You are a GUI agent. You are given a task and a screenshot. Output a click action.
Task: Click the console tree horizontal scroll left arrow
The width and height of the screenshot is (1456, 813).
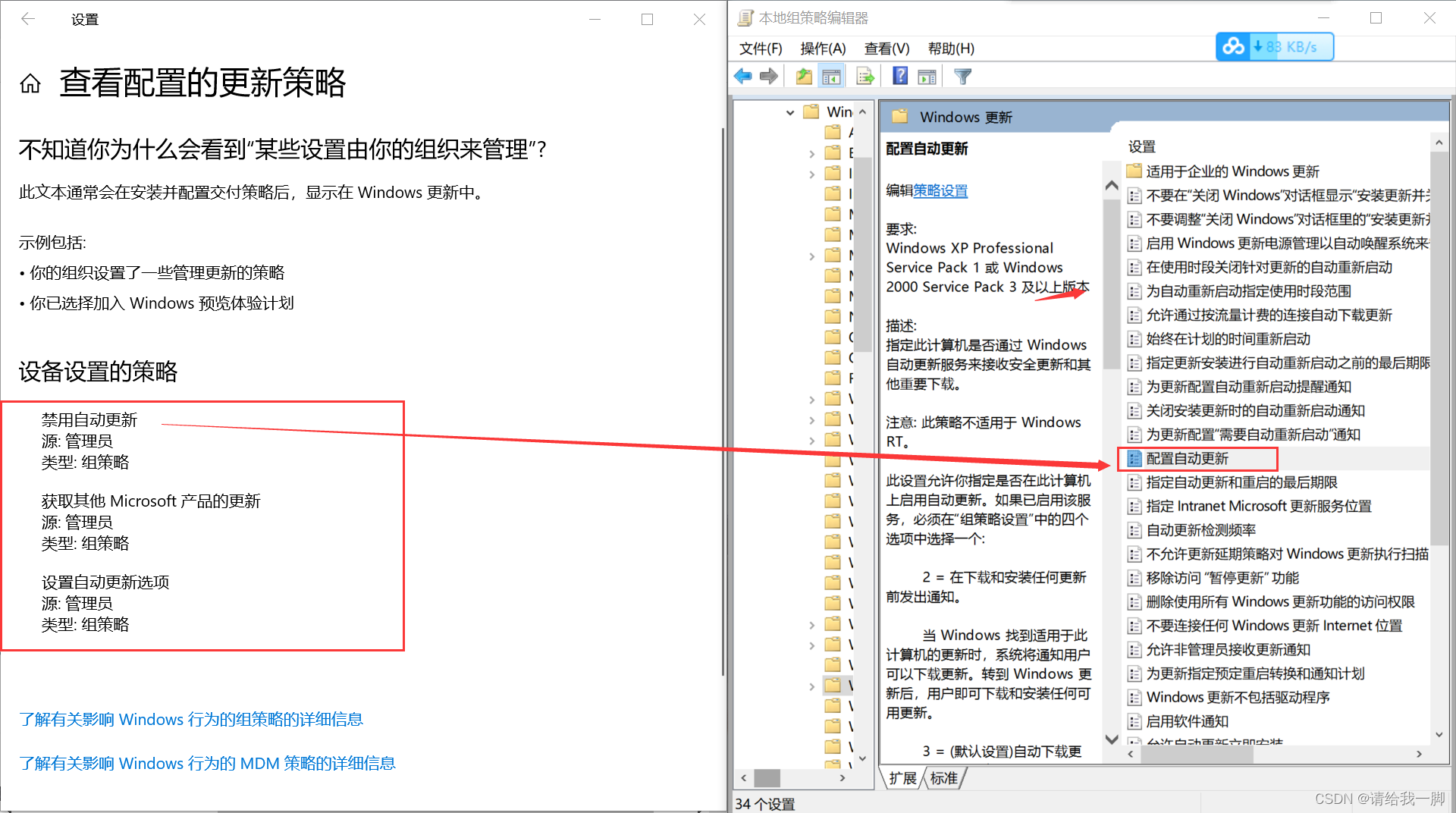pos(744,778)
